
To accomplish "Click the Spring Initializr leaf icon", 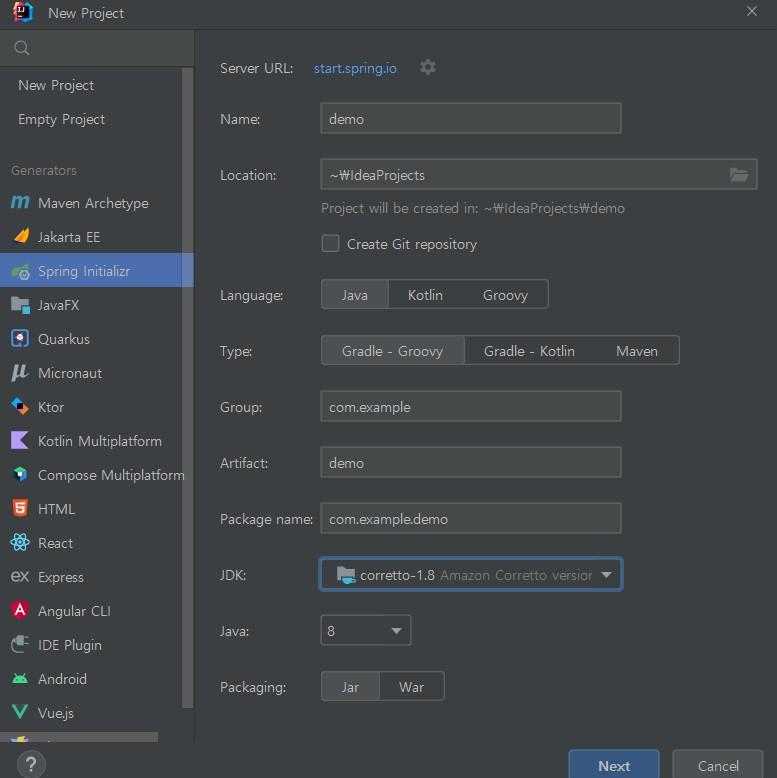I will (x=20, y=271).
